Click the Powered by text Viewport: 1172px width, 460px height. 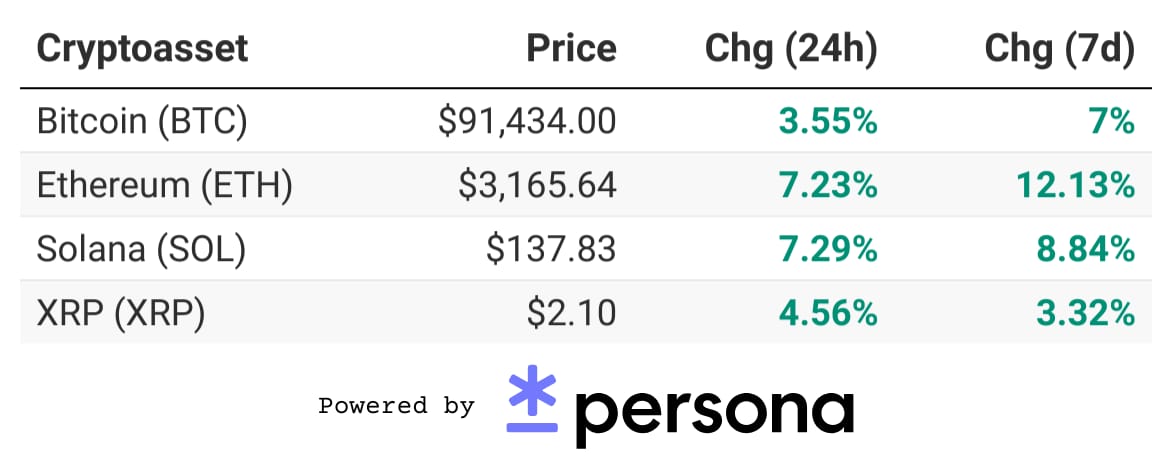396,406
